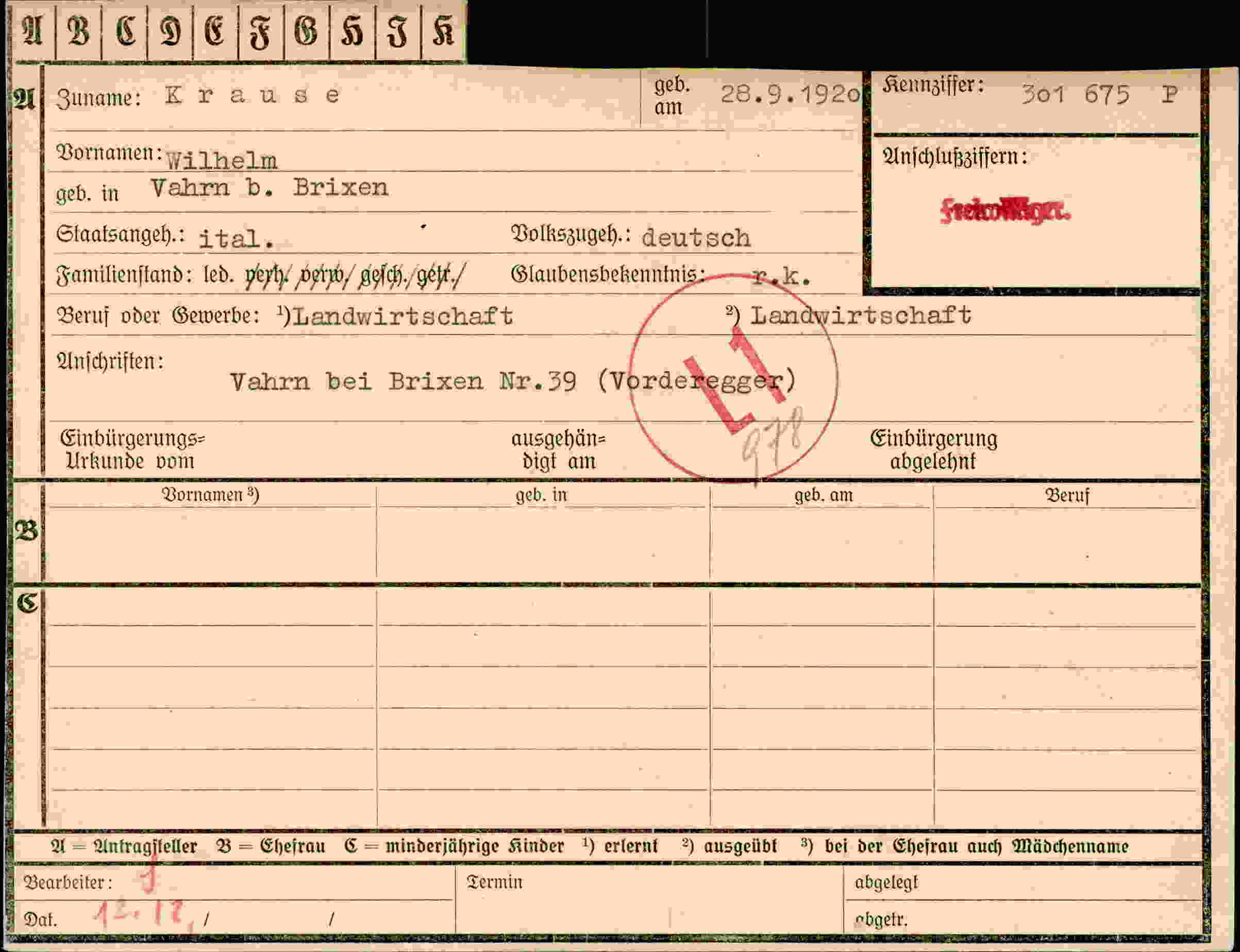The image size is (1240, 952).
Task: Click the section B marker on the left edge
Action: [26, 531]
